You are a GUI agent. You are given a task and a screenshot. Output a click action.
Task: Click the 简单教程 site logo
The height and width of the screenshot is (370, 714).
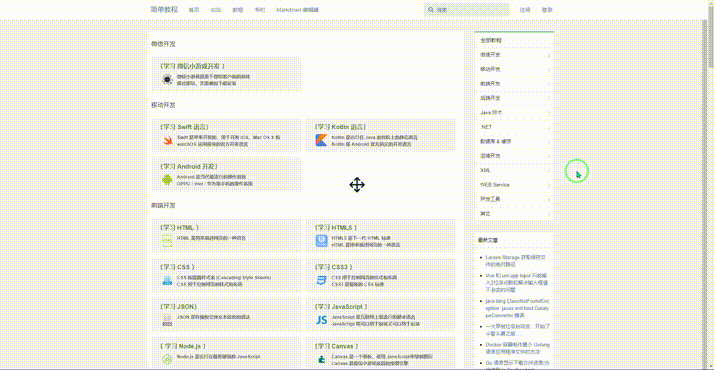coord(164,10)
